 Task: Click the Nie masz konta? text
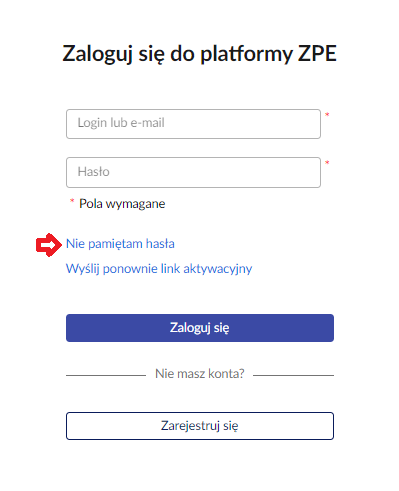click(200, 374)
